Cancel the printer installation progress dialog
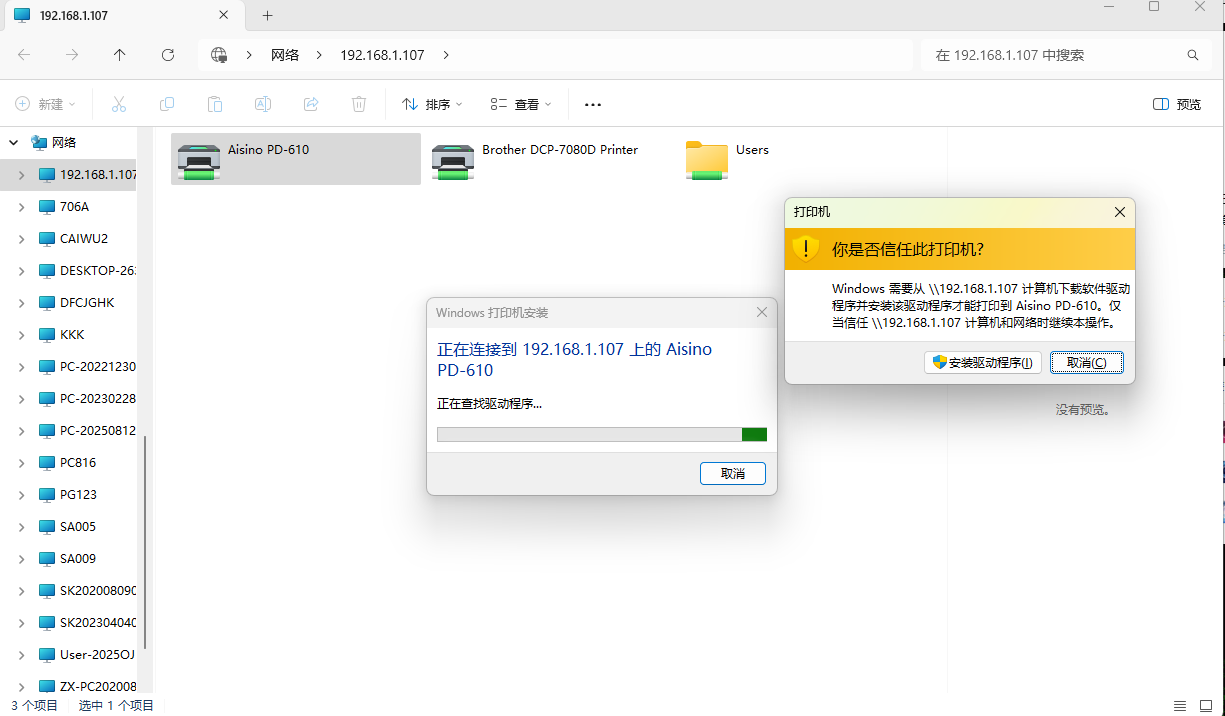This screenshot has height=716, width=1225. 733,473
